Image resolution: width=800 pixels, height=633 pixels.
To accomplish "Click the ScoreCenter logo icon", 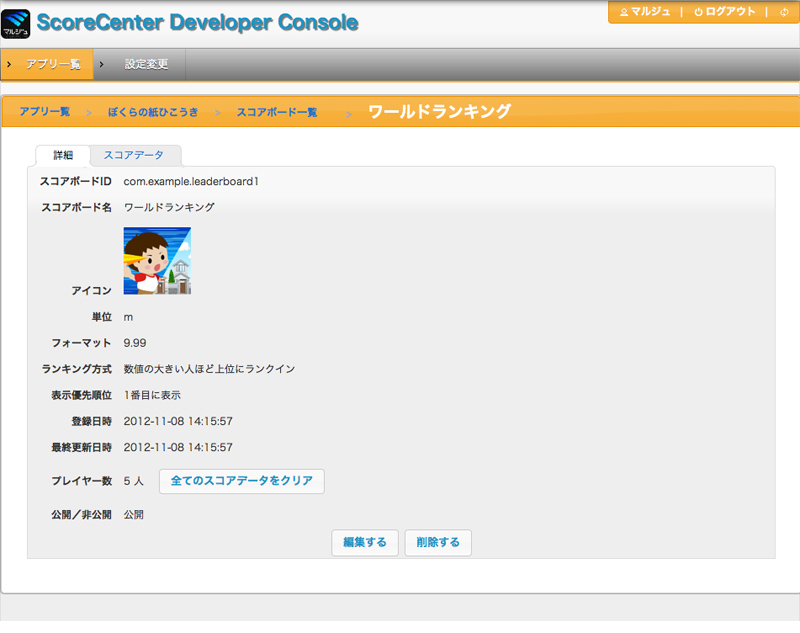I will 17,23.
